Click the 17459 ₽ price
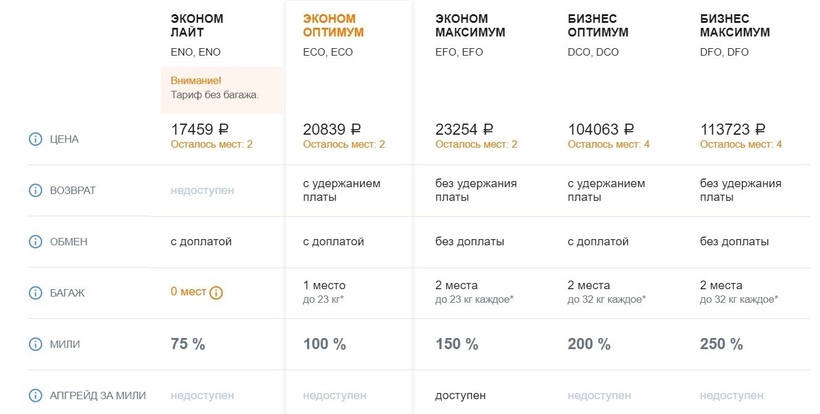Screen dimensions: 820x414 click(x=200, y=129)
